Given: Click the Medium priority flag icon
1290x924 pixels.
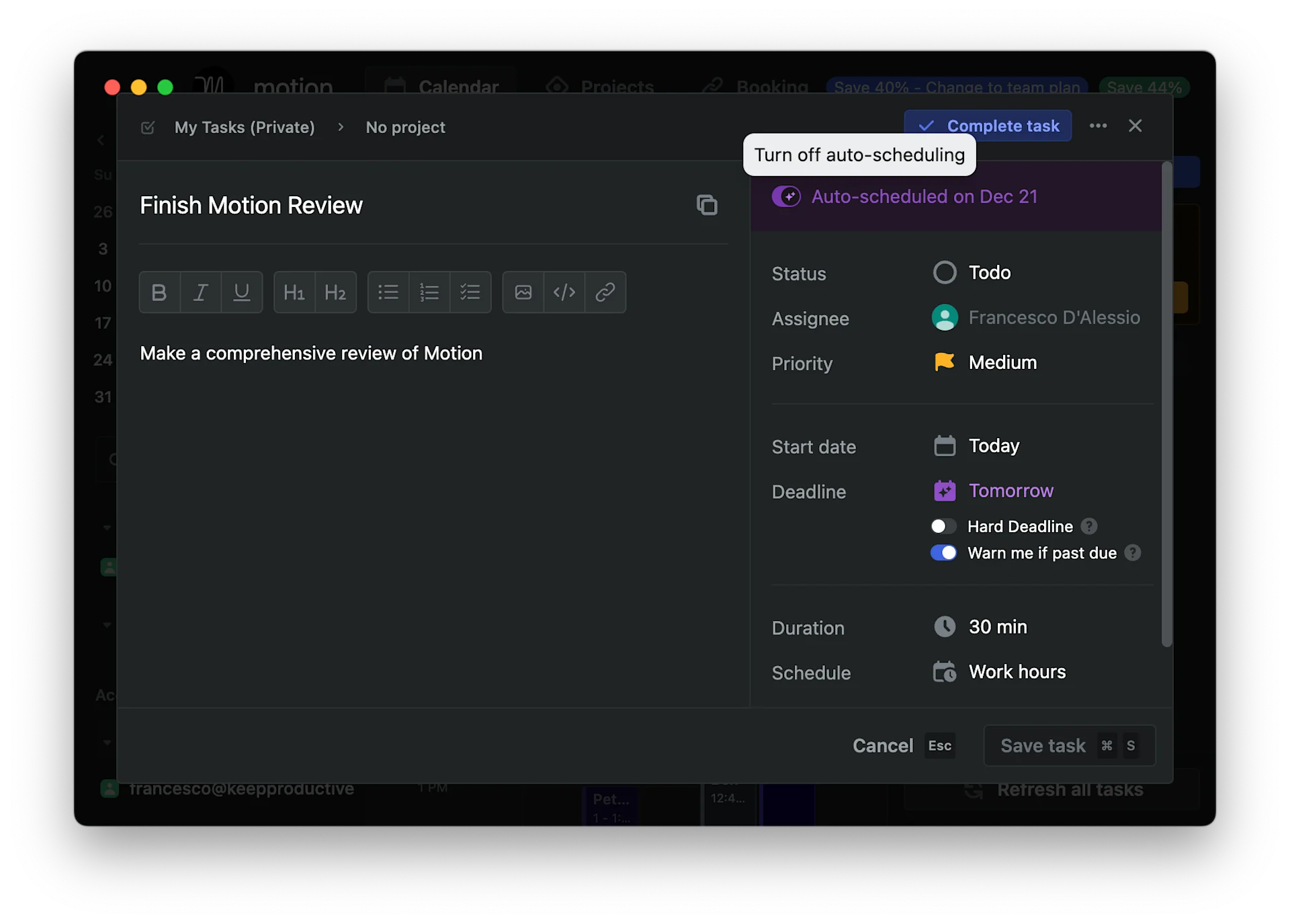Looking at the screenshot, I should click(944, 362).
